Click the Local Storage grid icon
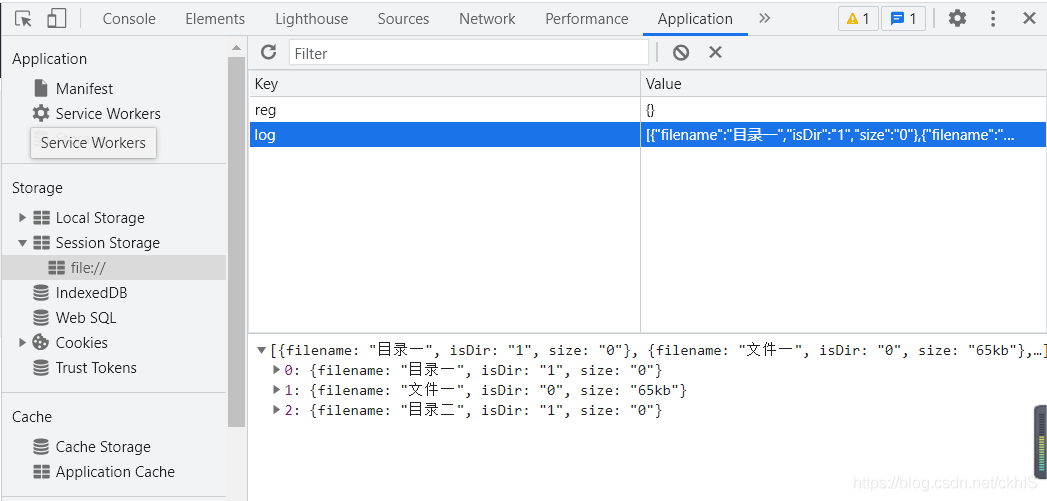Viewport: 1047px width, 501px height. click(41, 218)
